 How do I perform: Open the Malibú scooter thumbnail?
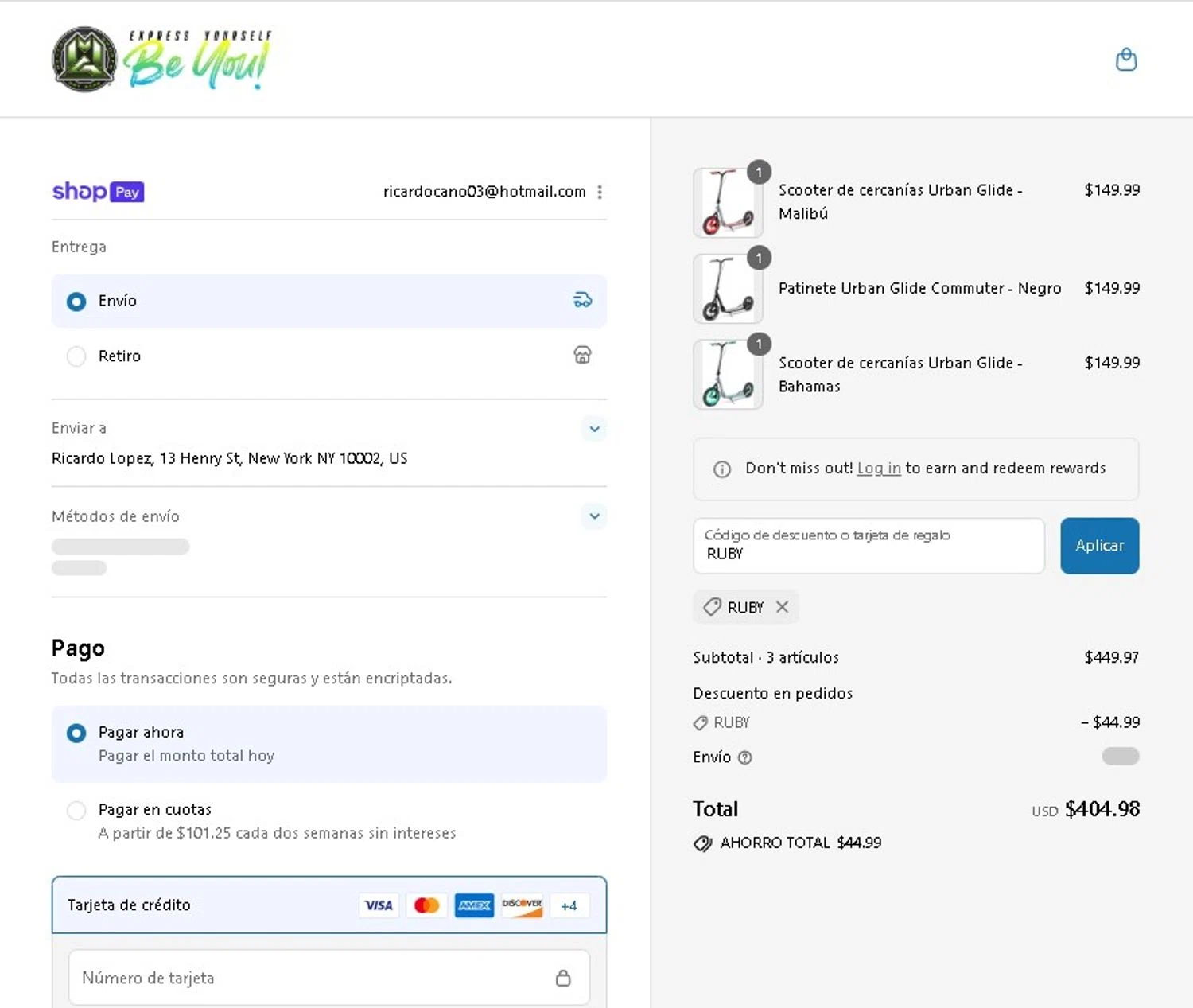point(728,203)
